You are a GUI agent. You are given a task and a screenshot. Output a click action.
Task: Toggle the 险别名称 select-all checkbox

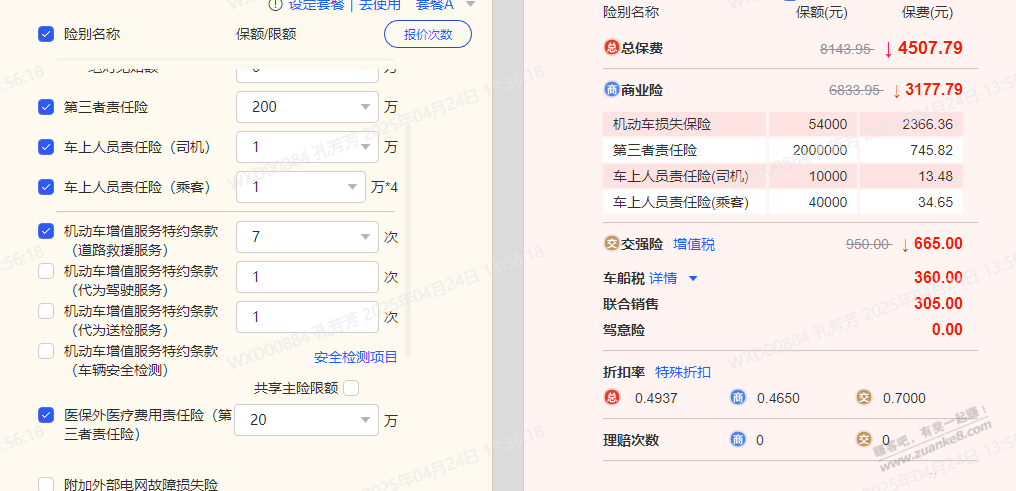tap(46, 34)
